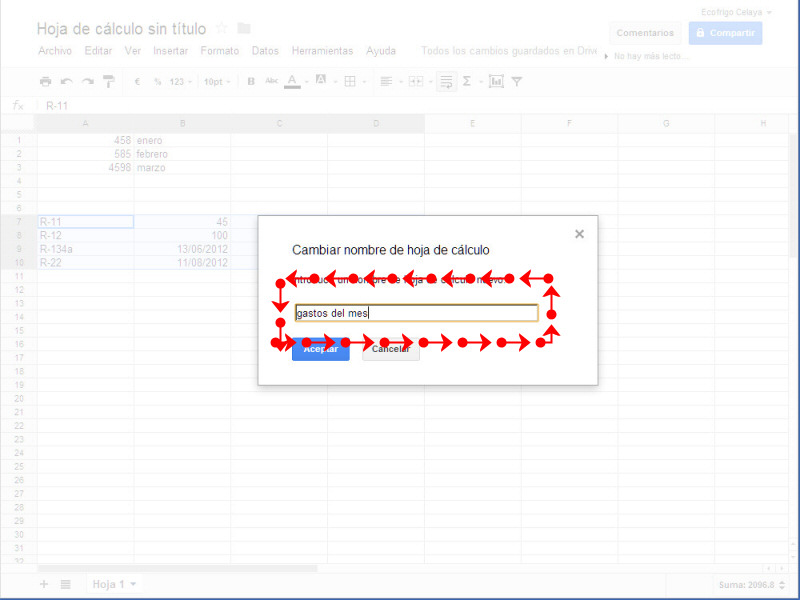
Task: Click the Aceptar button
Action: pyautogui.click(x=320, y=349)
